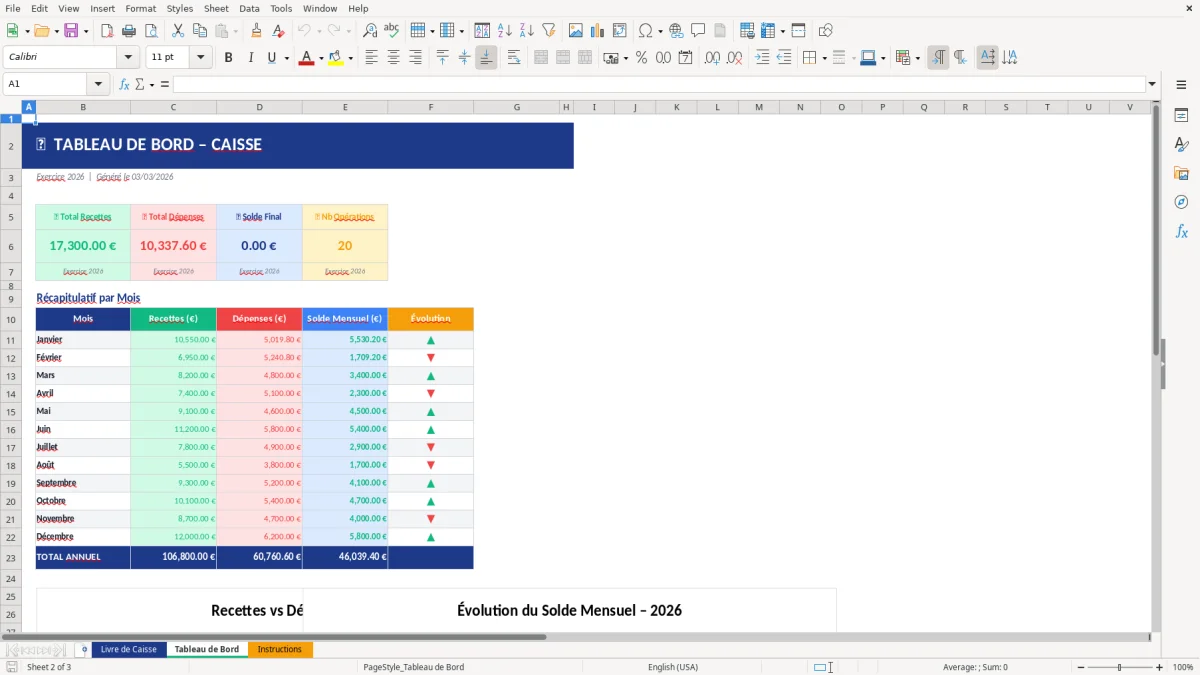This screenshot has width=1200, height=675.
Task: Open the borders dropdown arrow
Action: coord(824,57)
